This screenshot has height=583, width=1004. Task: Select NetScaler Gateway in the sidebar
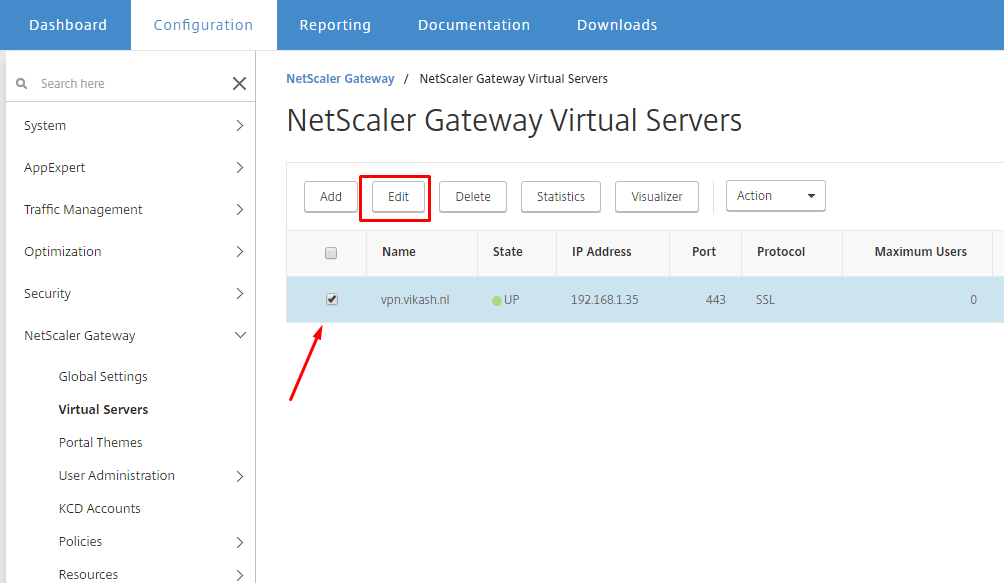coord(80,335)
